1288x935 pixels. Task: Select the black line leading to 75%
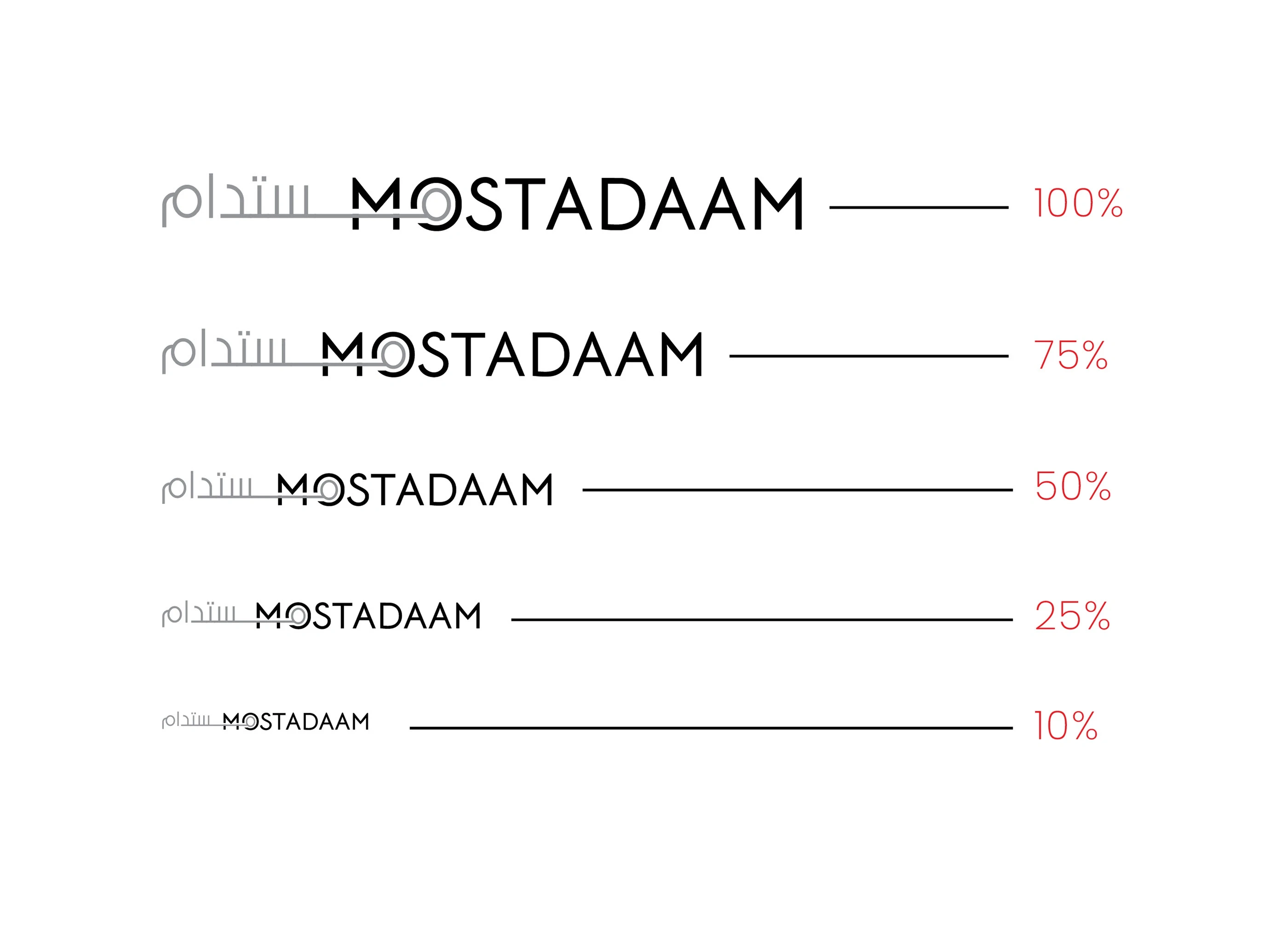pyautogui.click(x=868, y=356)
